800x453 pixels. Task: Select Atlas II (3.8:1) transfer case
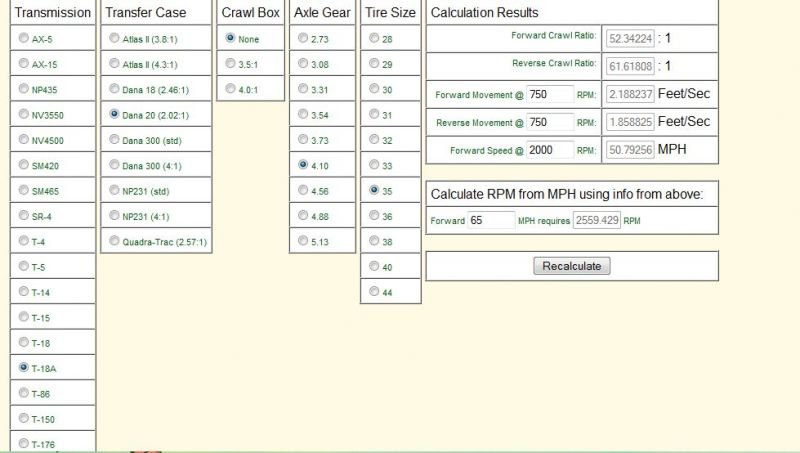pos(114,38)
